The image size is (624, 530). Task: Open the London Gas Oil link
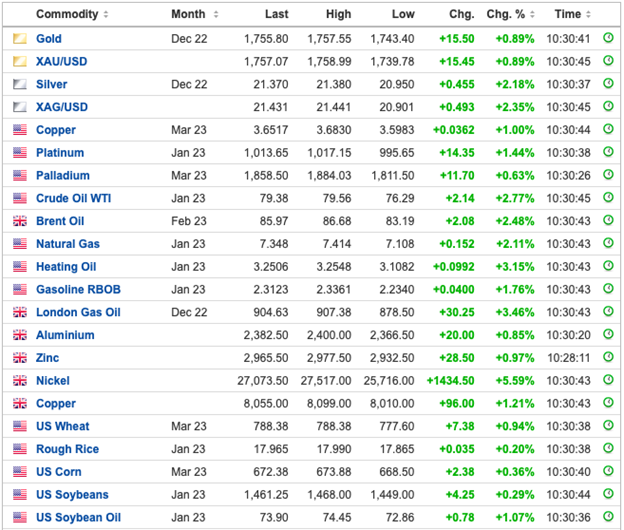tap(78, 312)
